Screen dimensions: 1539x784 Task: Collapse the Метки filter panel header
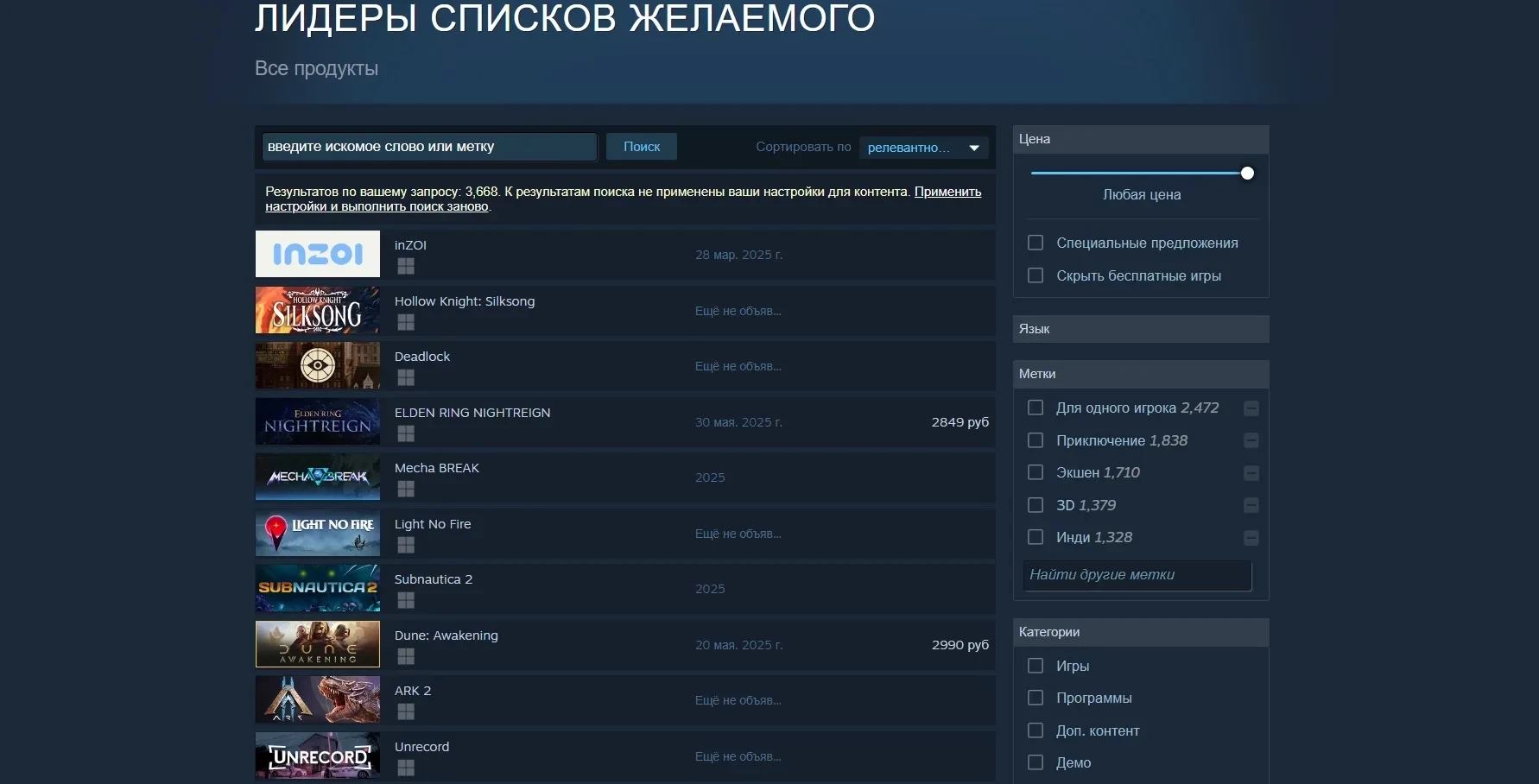(x=1140, y=374)
